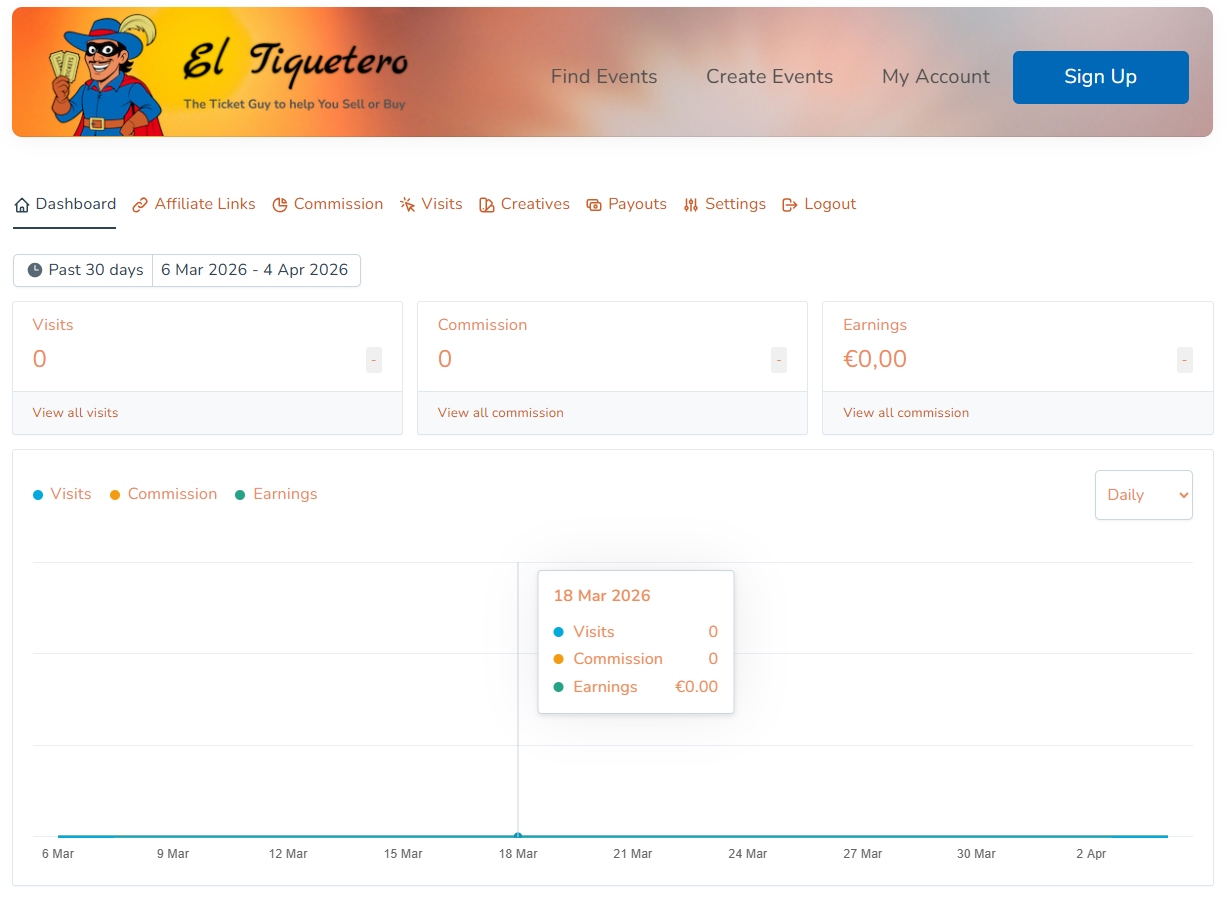Image resolution: width=1228 pixels, height=914 pixels.
Task: Toggle the Commission series in chart legend
Action: point(164,494)
